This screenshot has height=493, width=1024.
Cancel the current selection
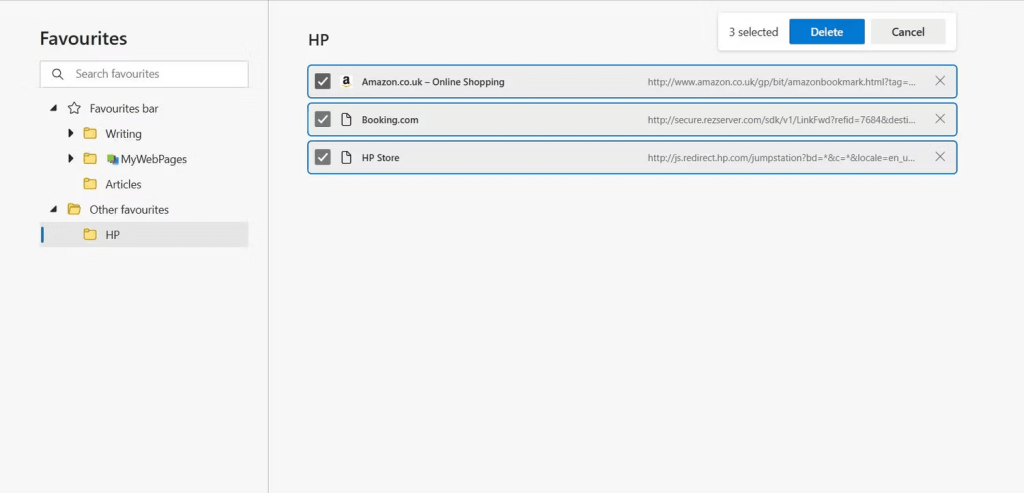[x=908, y=32]
